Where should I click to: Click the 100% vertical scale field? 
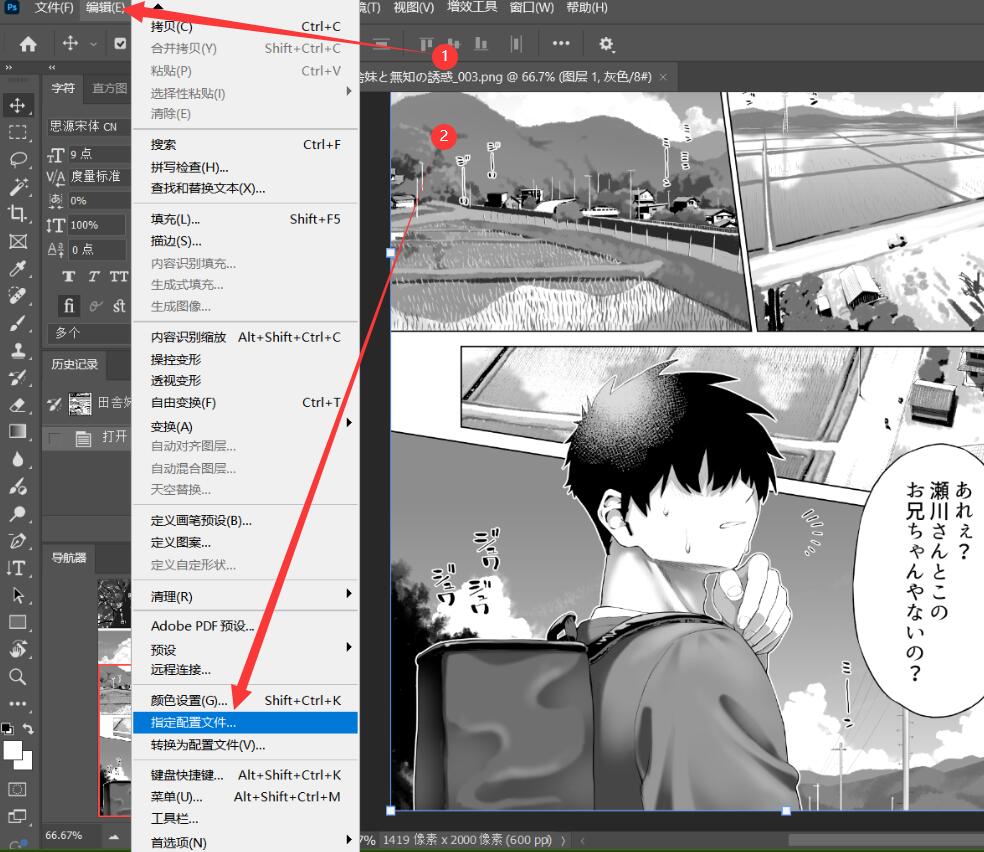click(96, 225)
